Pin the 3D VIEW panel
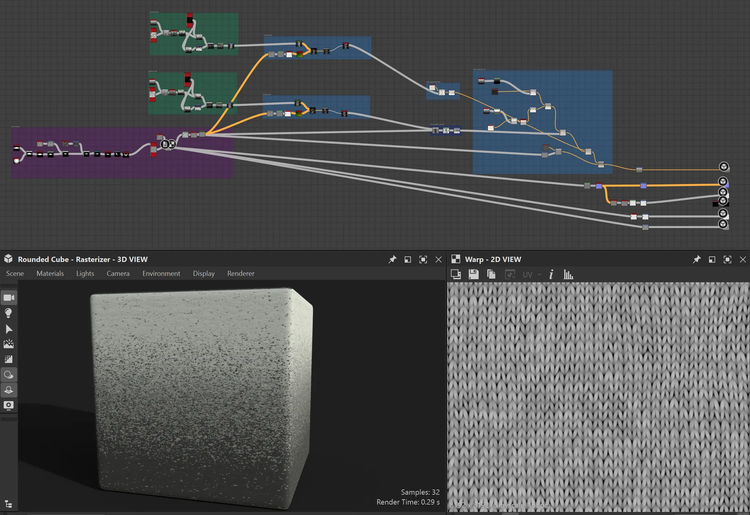This screenshot has width=750, height=515. coord(392,259)
